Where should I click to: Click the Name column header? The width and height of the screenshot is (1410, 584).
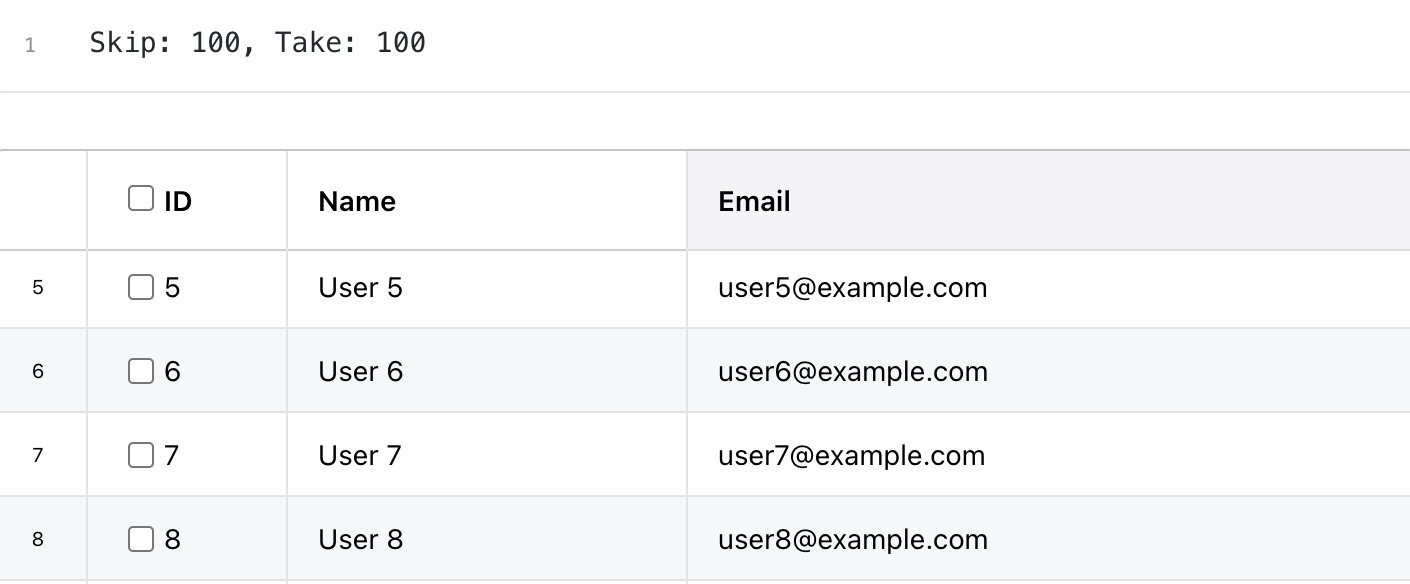tap(357, 201)
